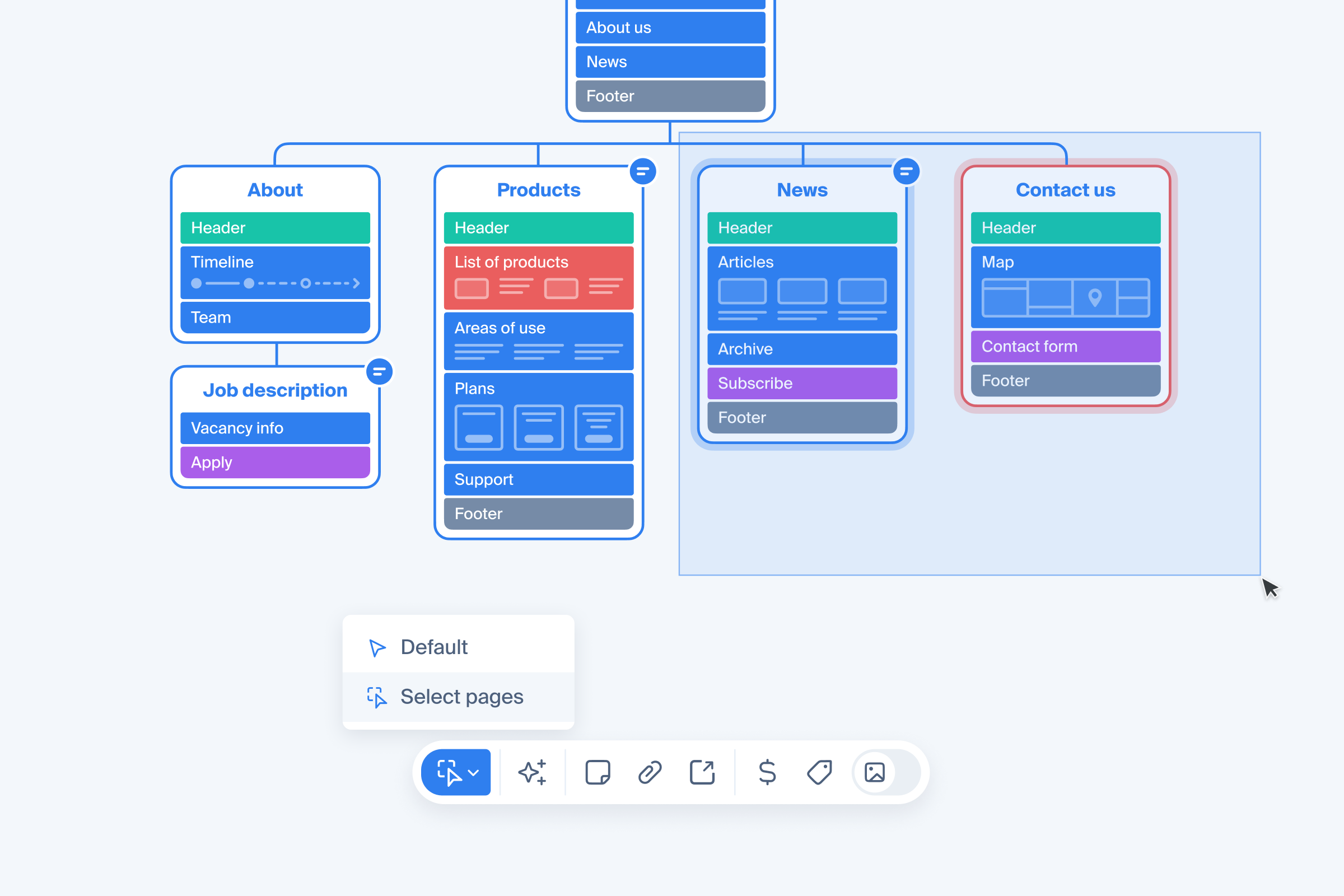
Task: Click the tag label icon in toolbar
Action: pos(819,772)
